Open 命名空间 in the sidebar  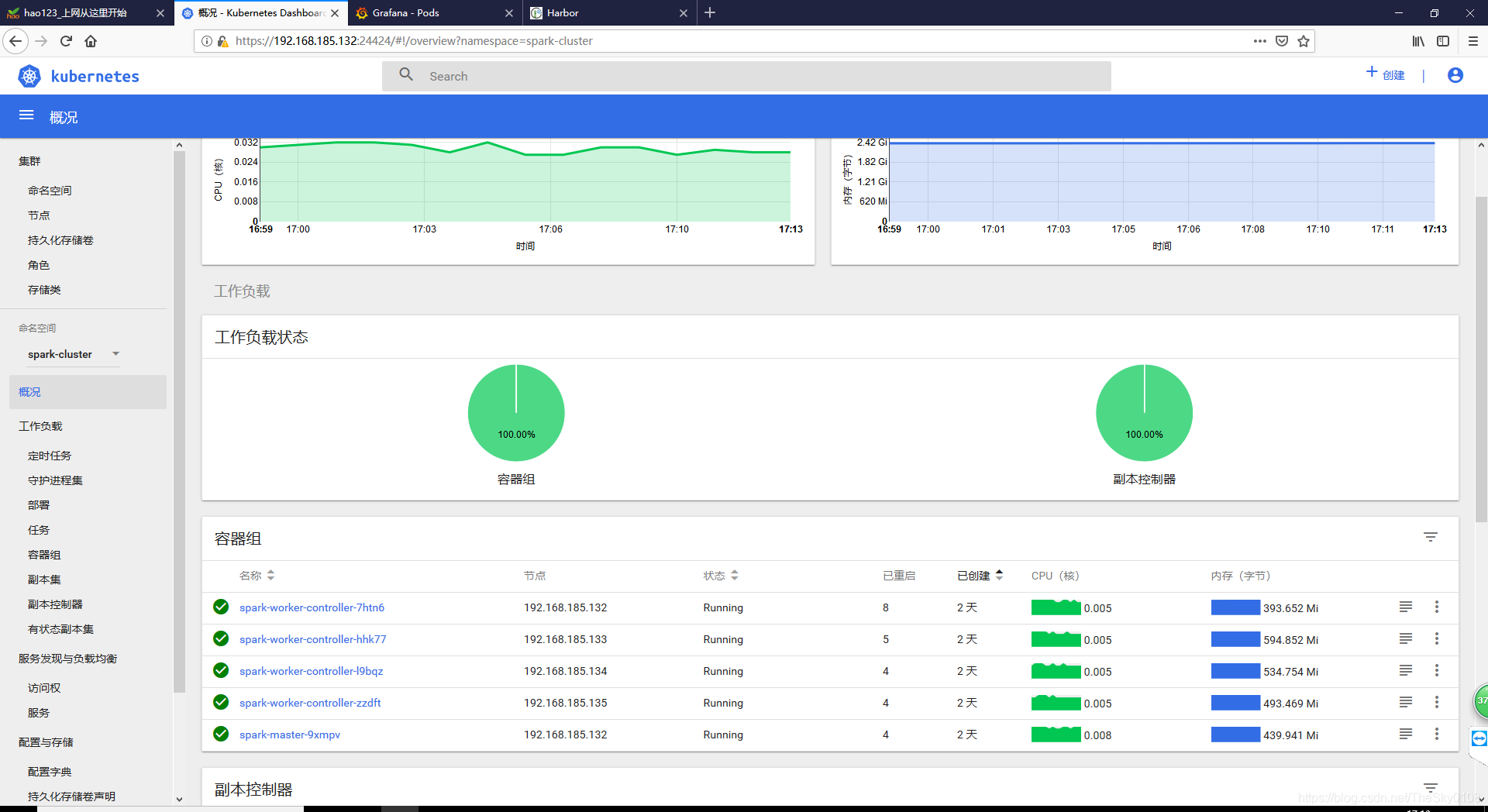click(50, 191)
